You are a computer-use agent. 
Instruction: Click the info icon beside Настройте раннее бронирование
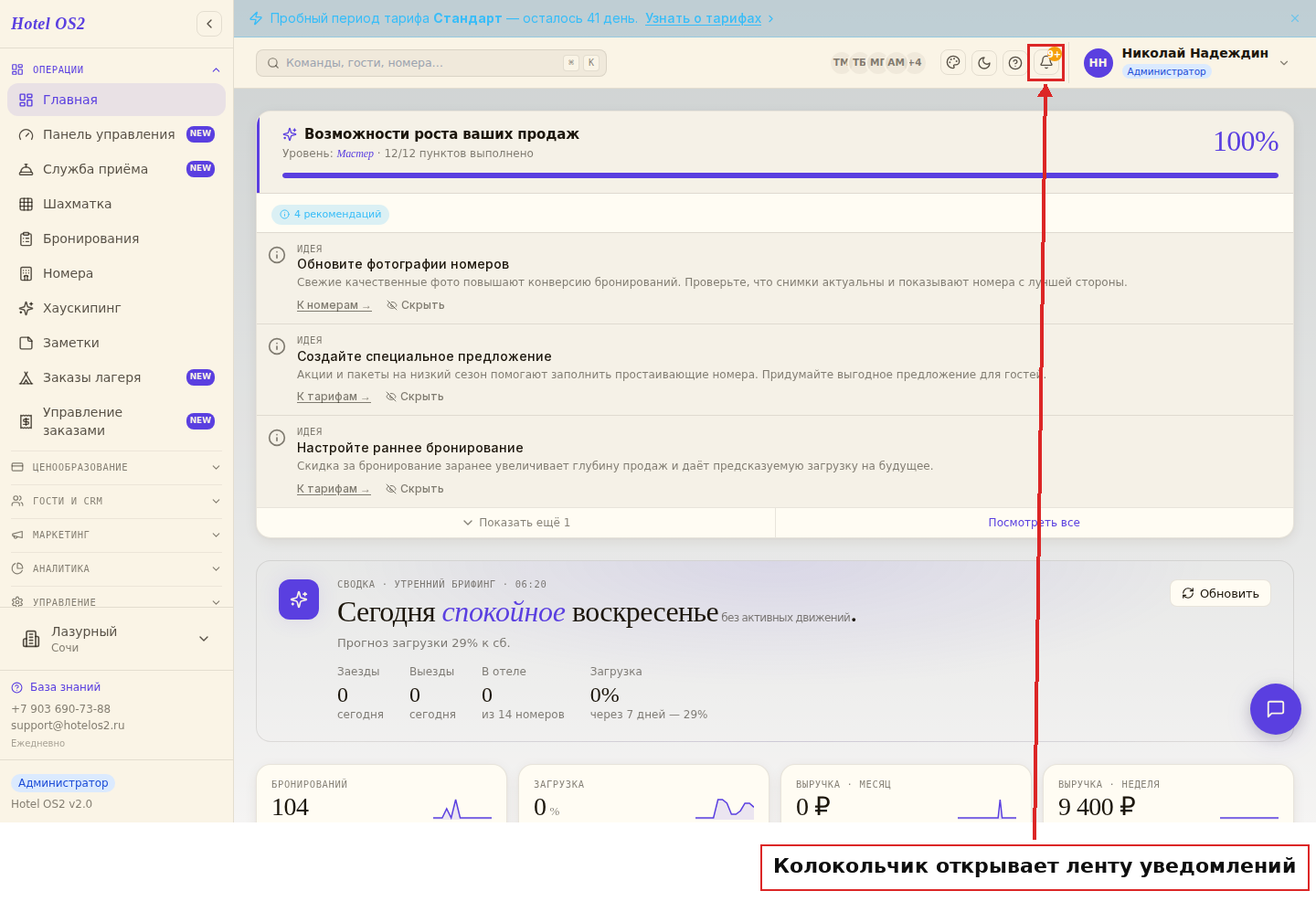coord(277,438)
